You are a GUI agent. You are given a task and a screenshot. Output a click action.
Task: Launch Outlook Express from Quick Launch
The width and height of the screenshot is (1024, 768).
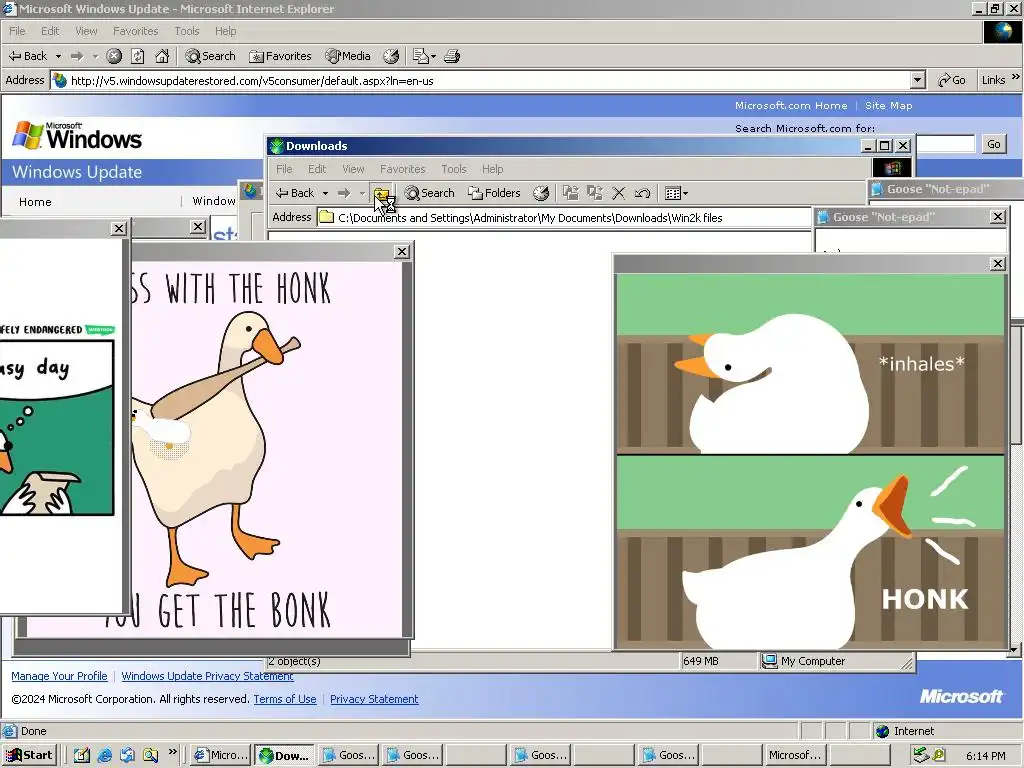pyautogui.click(x=127, y=756)
